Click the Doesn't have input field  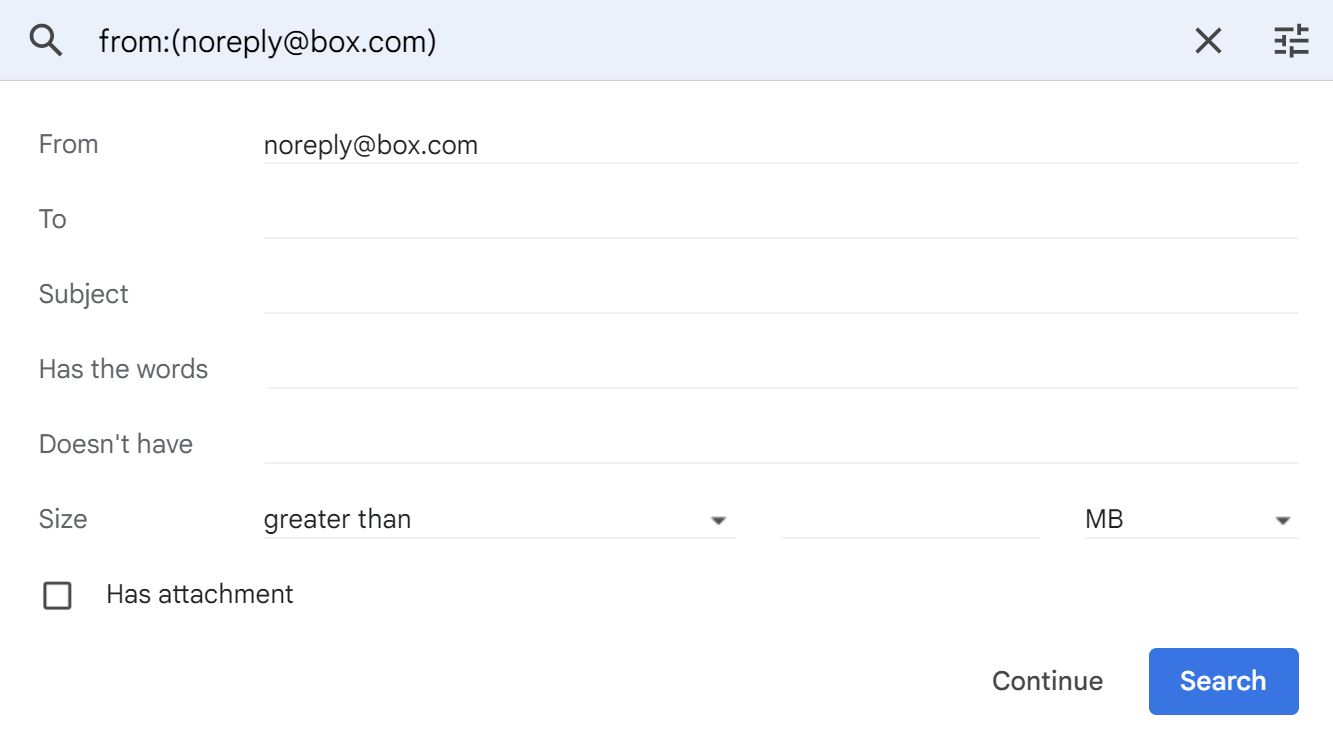(781, 445)
